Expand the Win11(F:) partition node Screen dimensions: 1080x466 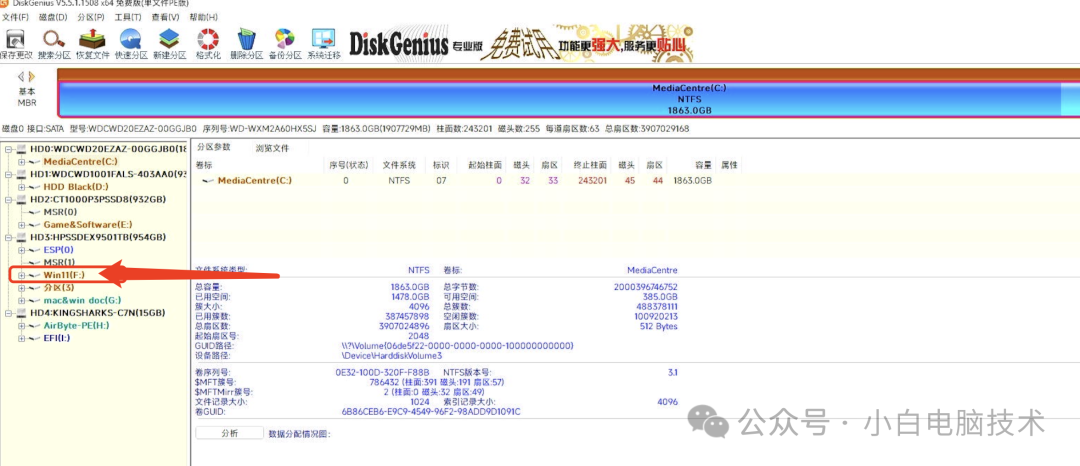pyautogui.click(x=21, y=275)
